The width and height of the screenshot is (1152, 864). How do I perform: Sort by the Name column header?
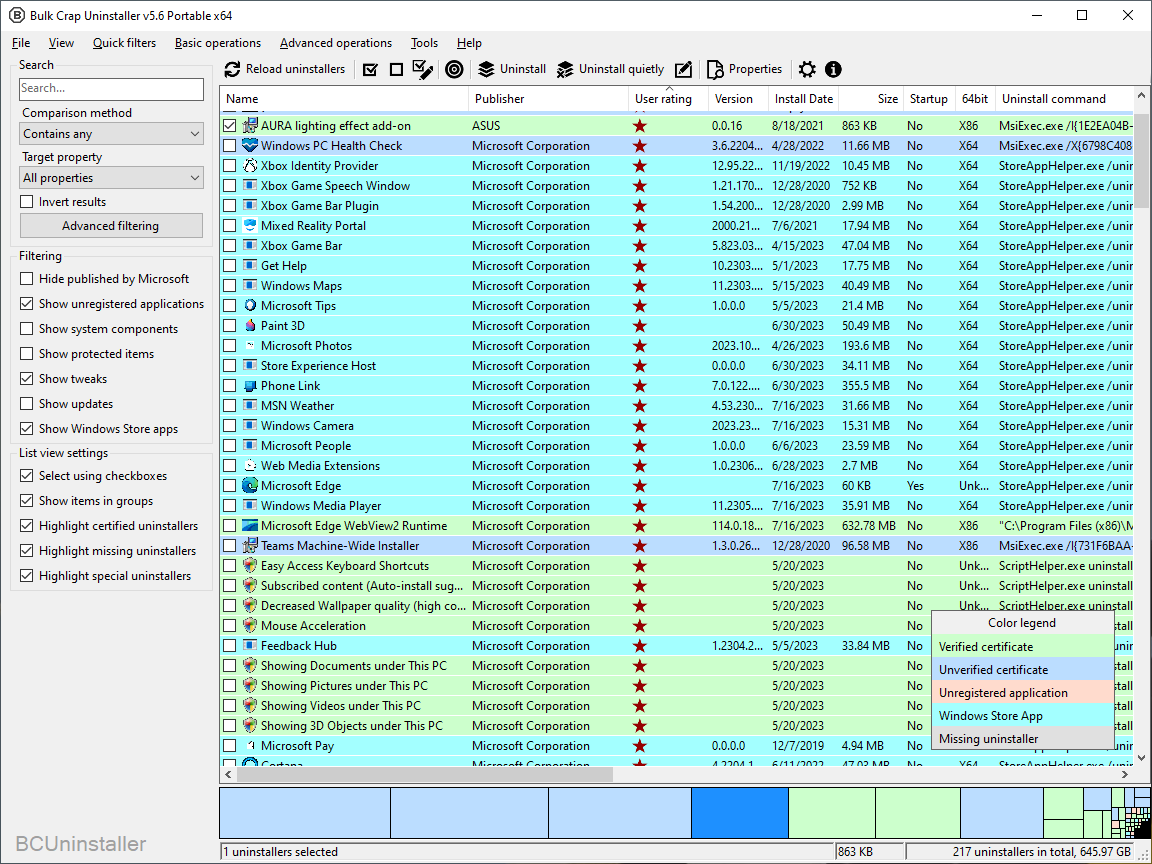point(344,98)
